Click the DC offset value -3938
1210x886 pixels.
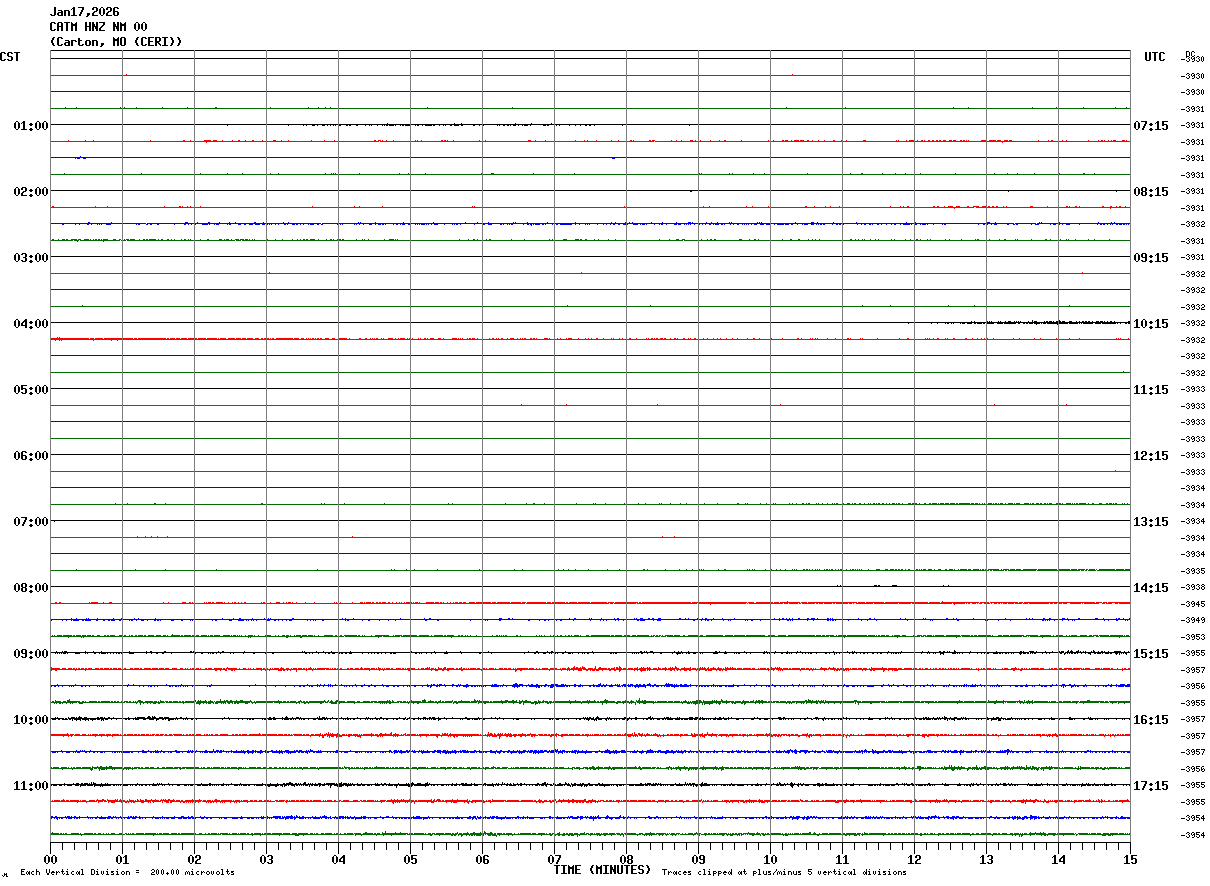tap(1193, 588)
